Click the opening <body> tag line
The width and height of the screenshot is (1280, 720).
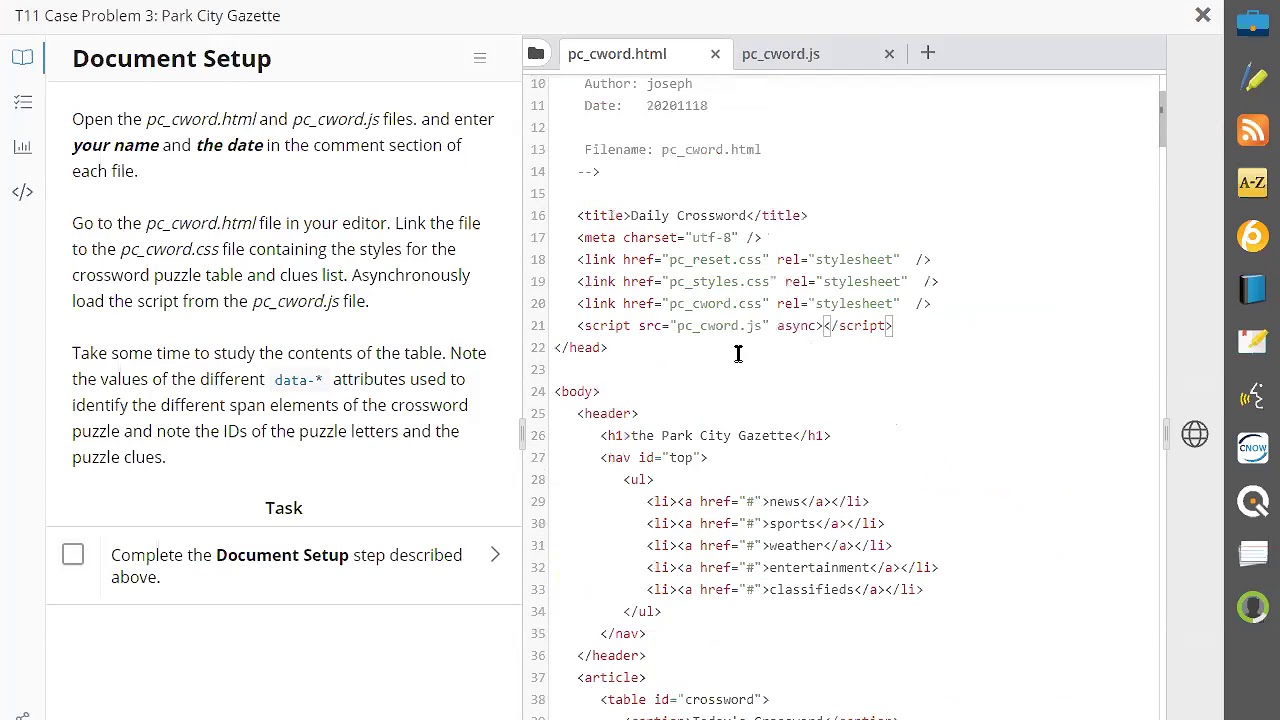click(x=577, y=392)
